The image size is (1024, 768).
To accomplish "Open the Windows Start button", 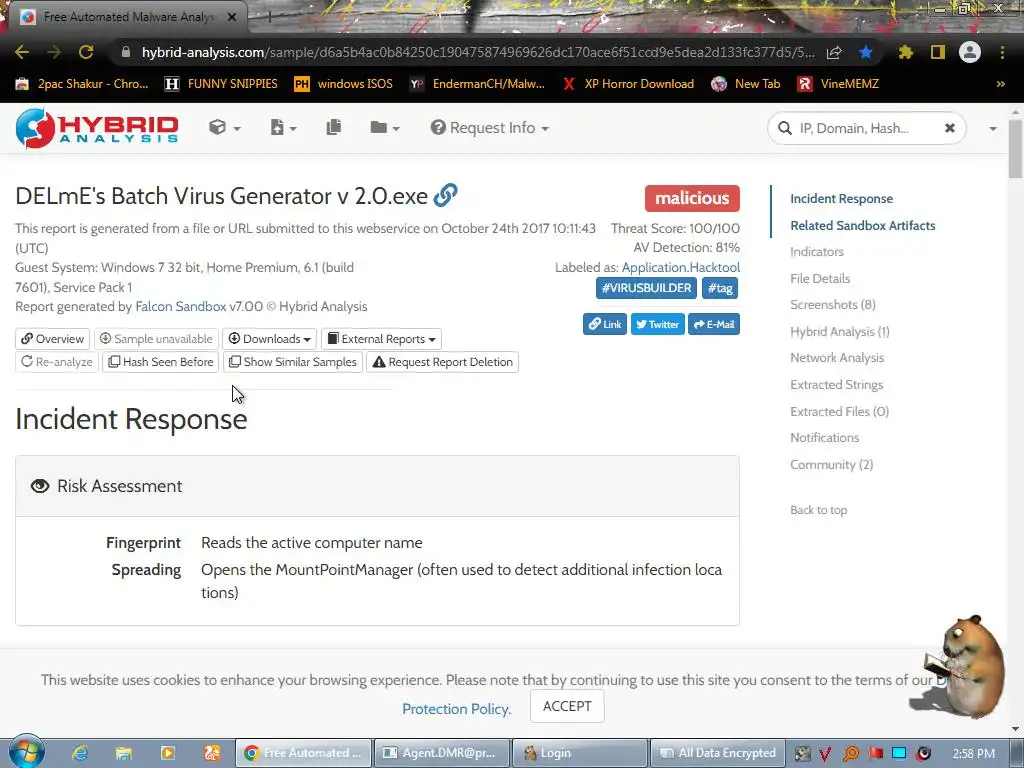I will pyautogui.click(x=26, y=751).
